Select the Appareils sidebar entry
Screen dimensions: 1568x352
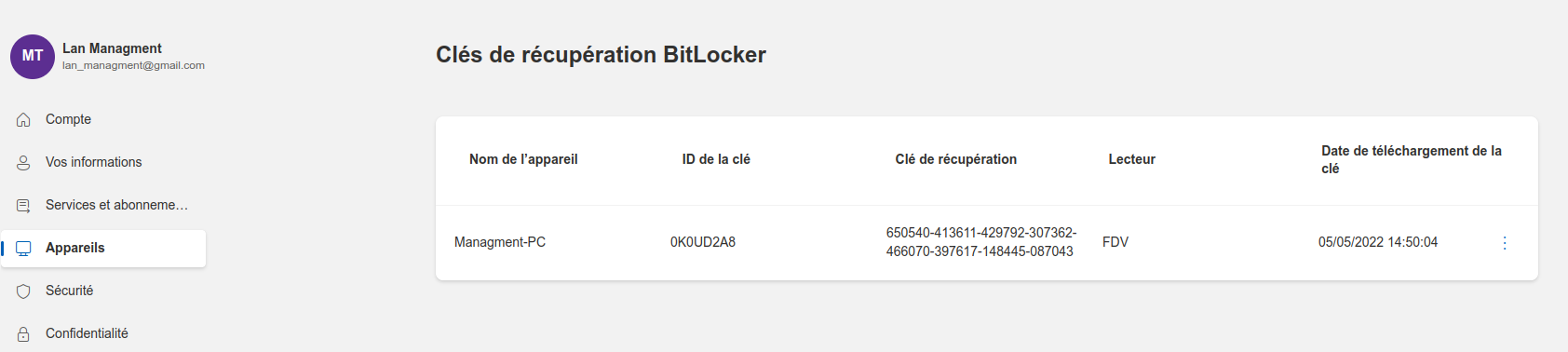102,248
